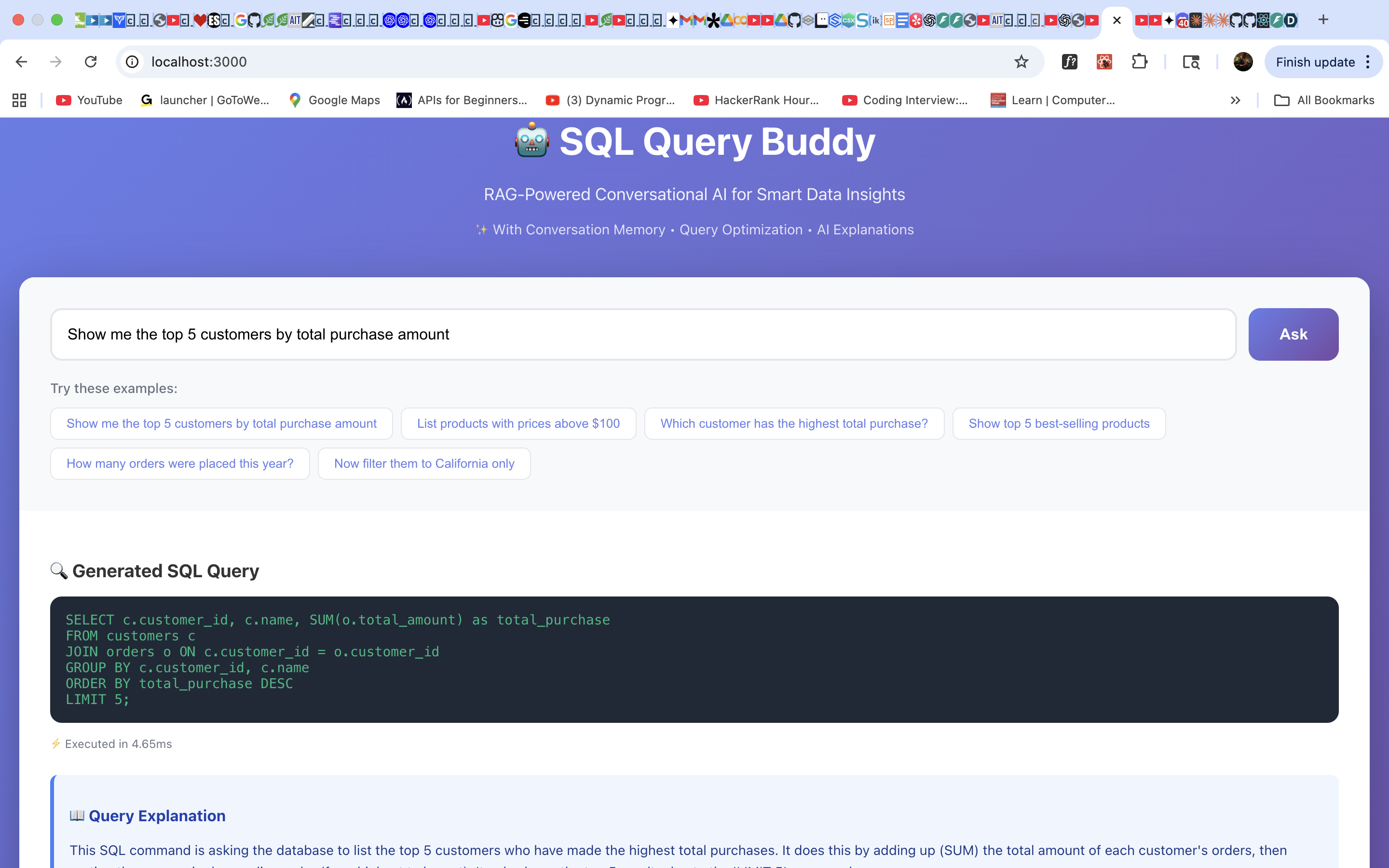Click the site information icon
This screenshot has height=868, width=1389.
[x=133, y=62]
